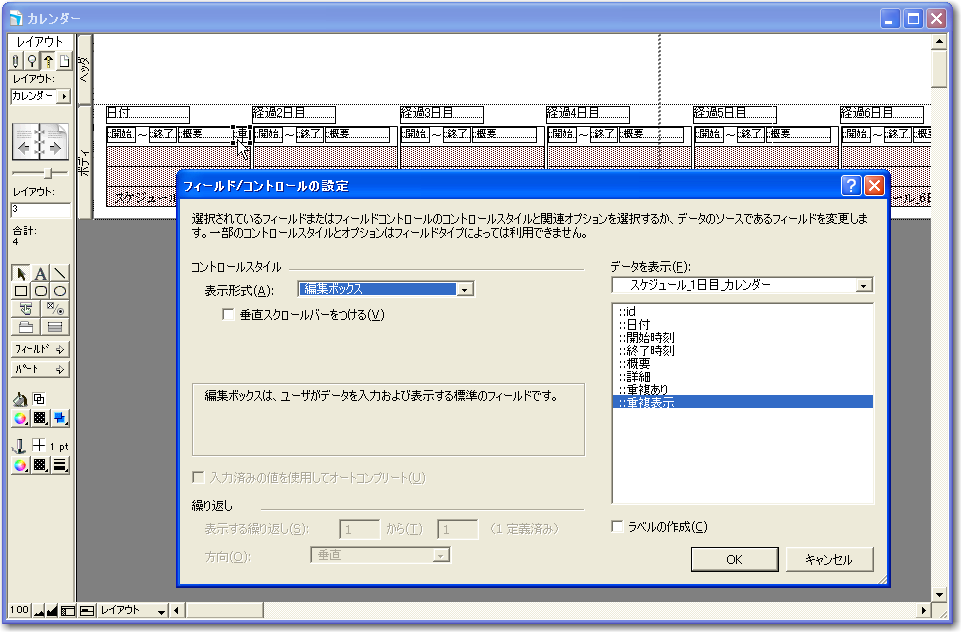The width and height of the screenshot is (961, 632).
Task: Open the 表示形式 dropdown
Action: [464, 289]
